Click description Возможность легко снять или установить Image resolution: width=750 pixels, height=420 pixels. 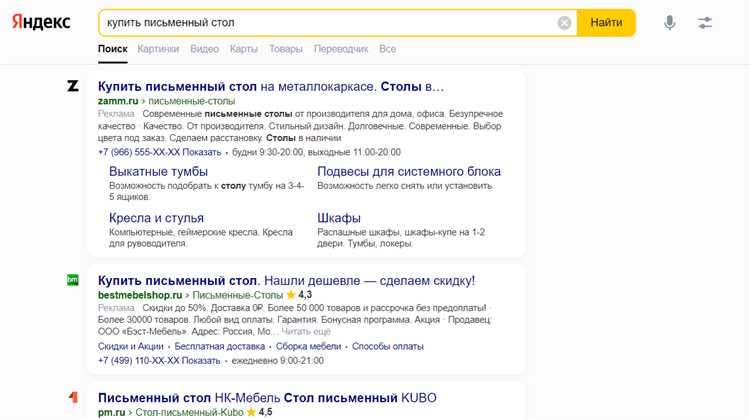coord(405,186)
